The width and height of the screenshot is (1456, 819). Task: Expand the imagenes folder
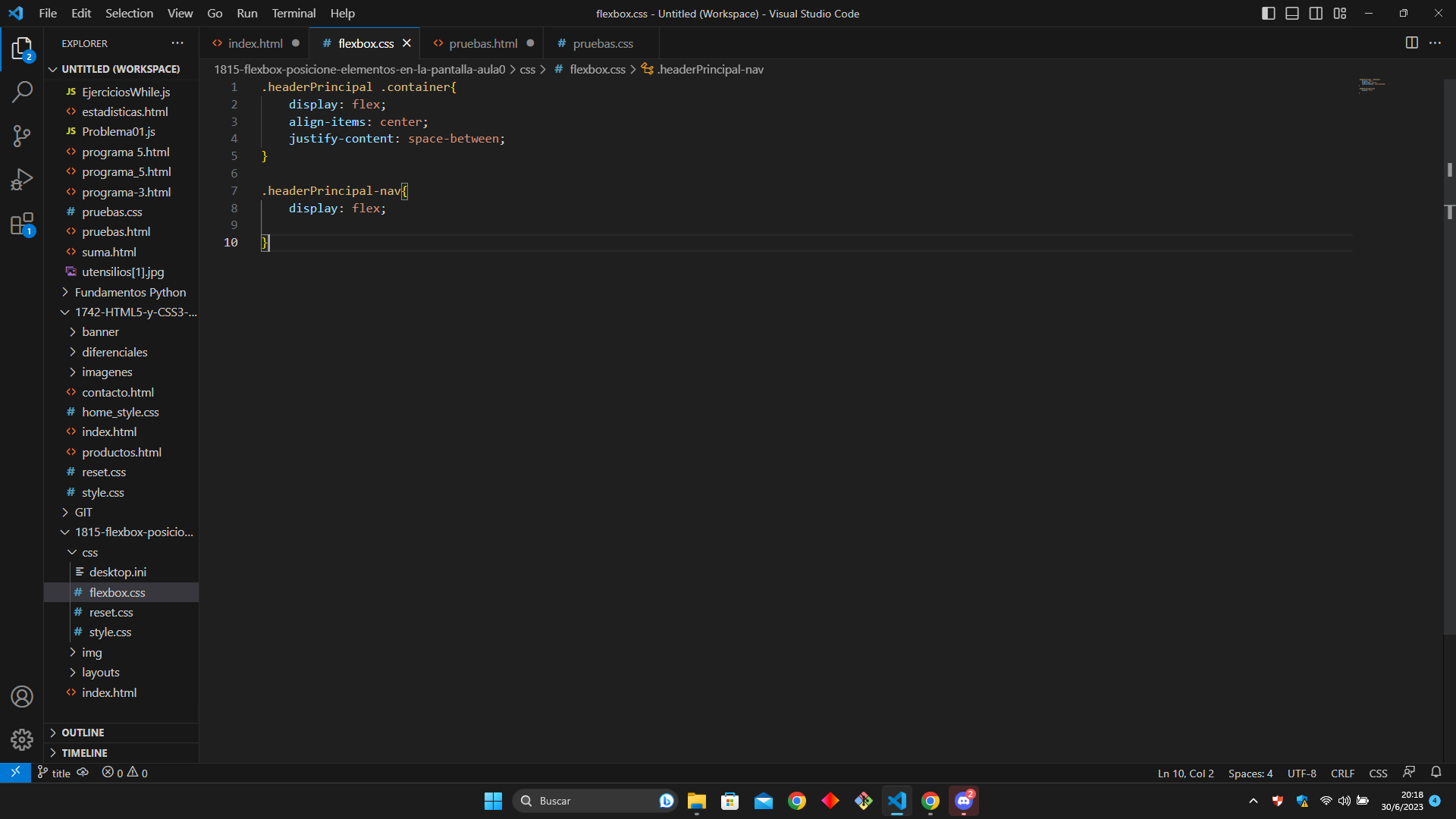tap(121, 372)
